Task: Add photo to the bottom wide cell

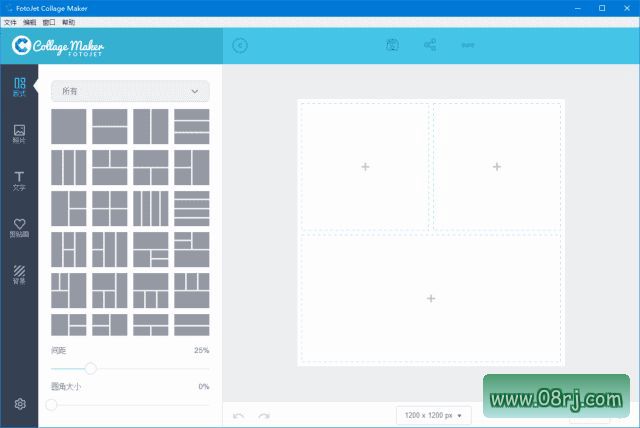Action: coord(431,298)
